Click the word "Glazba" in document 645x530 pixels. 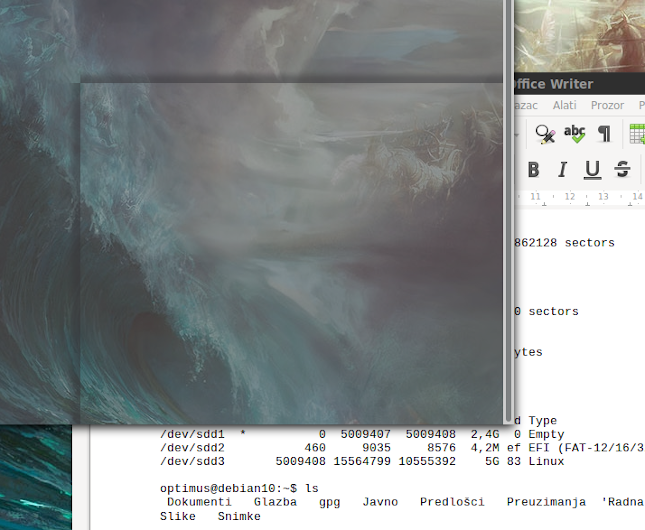[x=275, y=502]
